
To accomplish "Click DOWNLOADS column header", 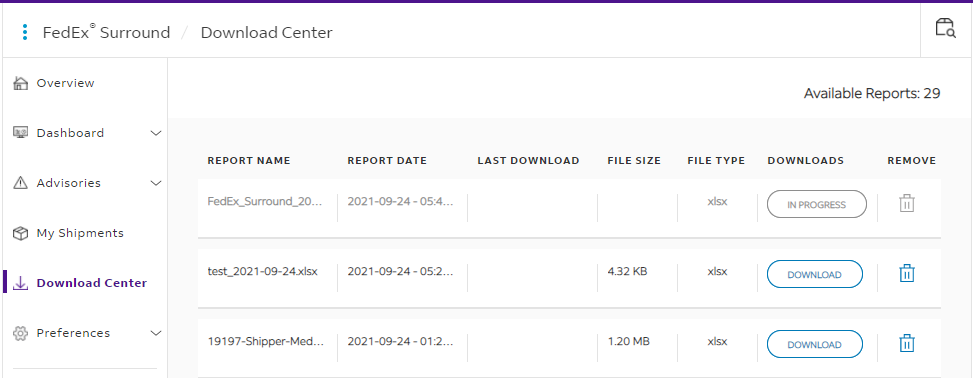I will coord(805,161).
